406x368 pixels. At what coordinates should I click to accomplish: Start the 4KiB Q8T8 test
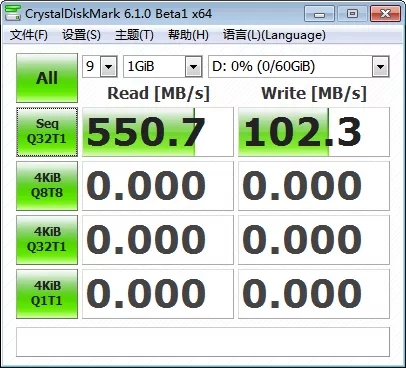[x=47, y=186]
